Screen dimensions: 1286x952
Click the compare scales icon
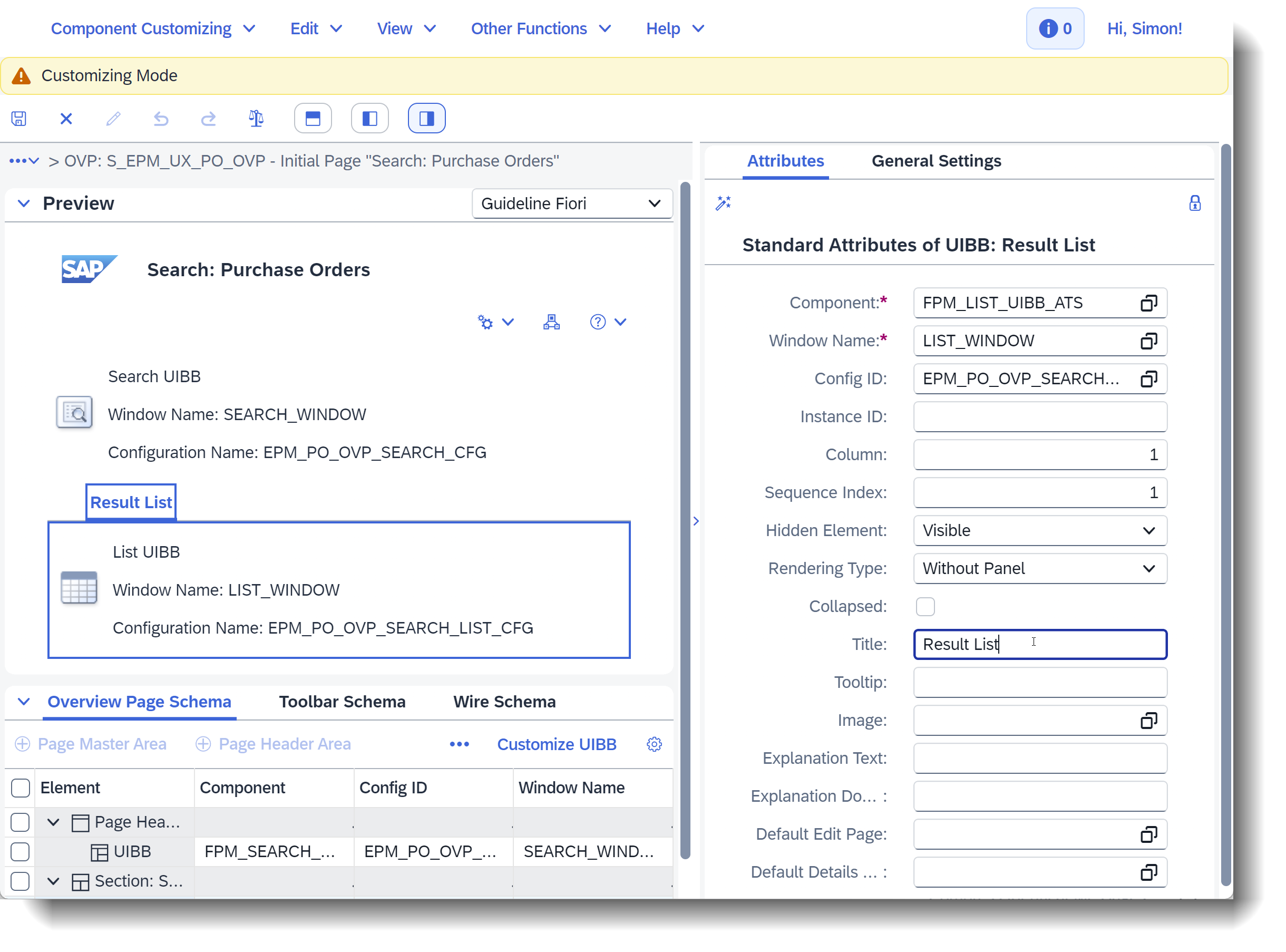click(256, 119)
